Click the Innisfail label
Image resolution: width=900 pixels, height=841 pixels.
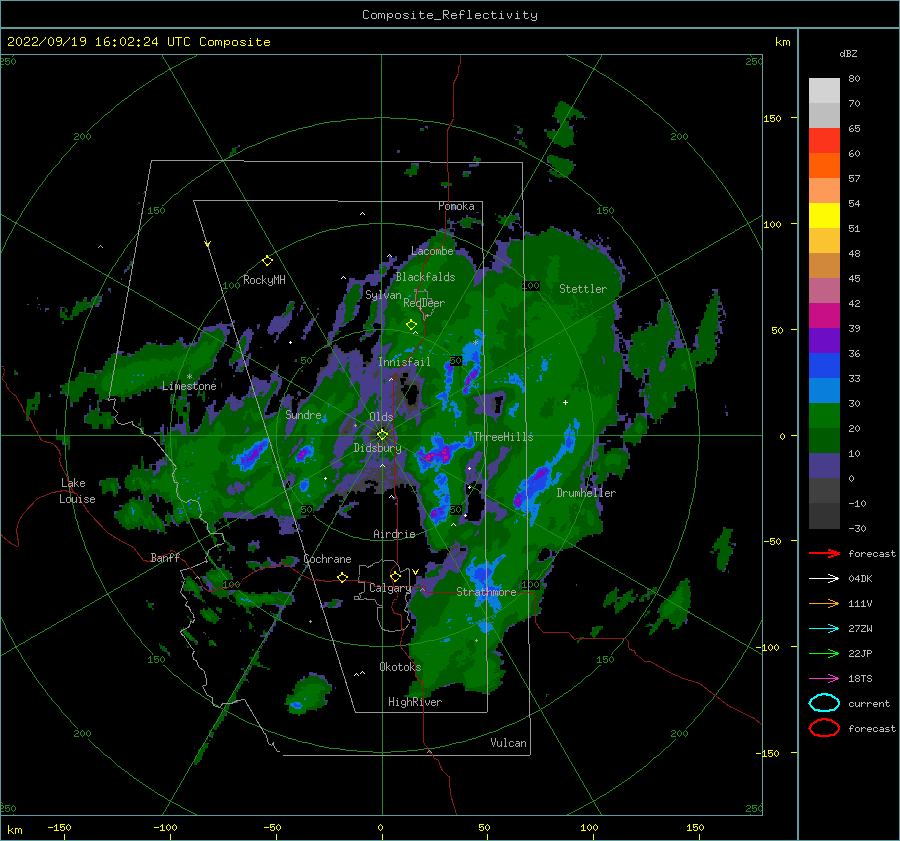[404, 362]
